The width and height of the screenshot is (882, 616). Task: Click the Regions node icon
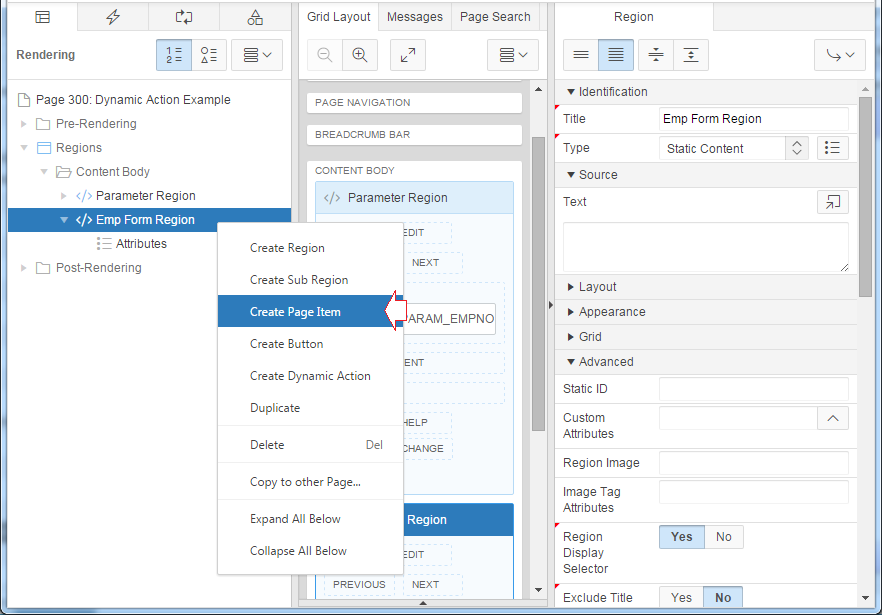tap(44, 148)
